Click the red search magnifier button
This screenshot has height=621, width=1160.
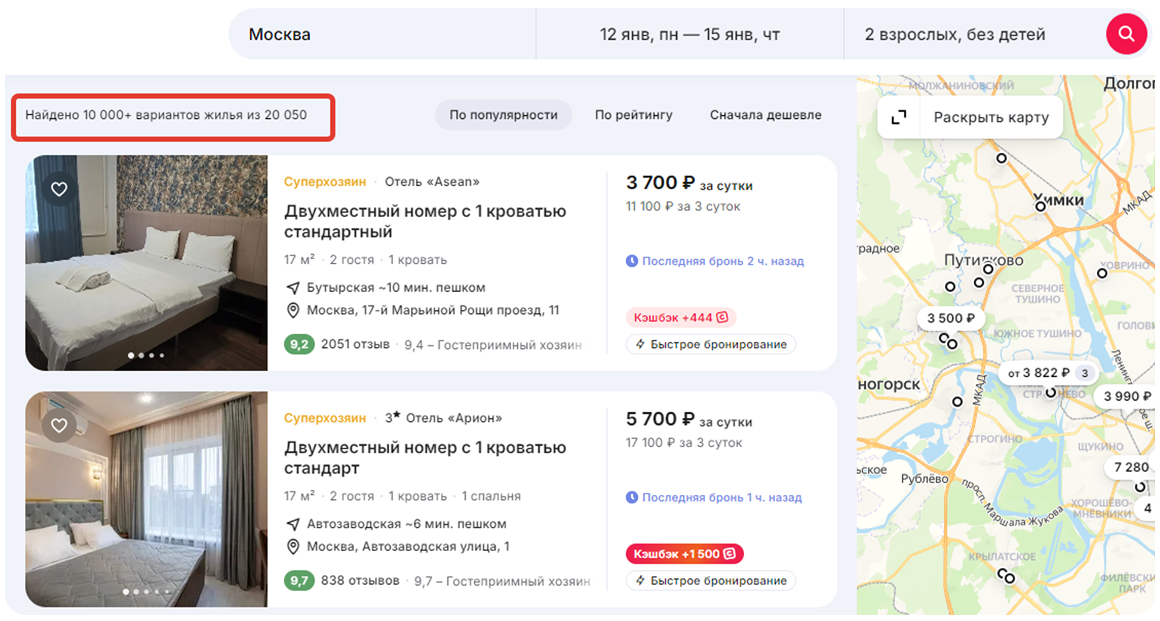pyautogui.click(x=1126, y=34)
